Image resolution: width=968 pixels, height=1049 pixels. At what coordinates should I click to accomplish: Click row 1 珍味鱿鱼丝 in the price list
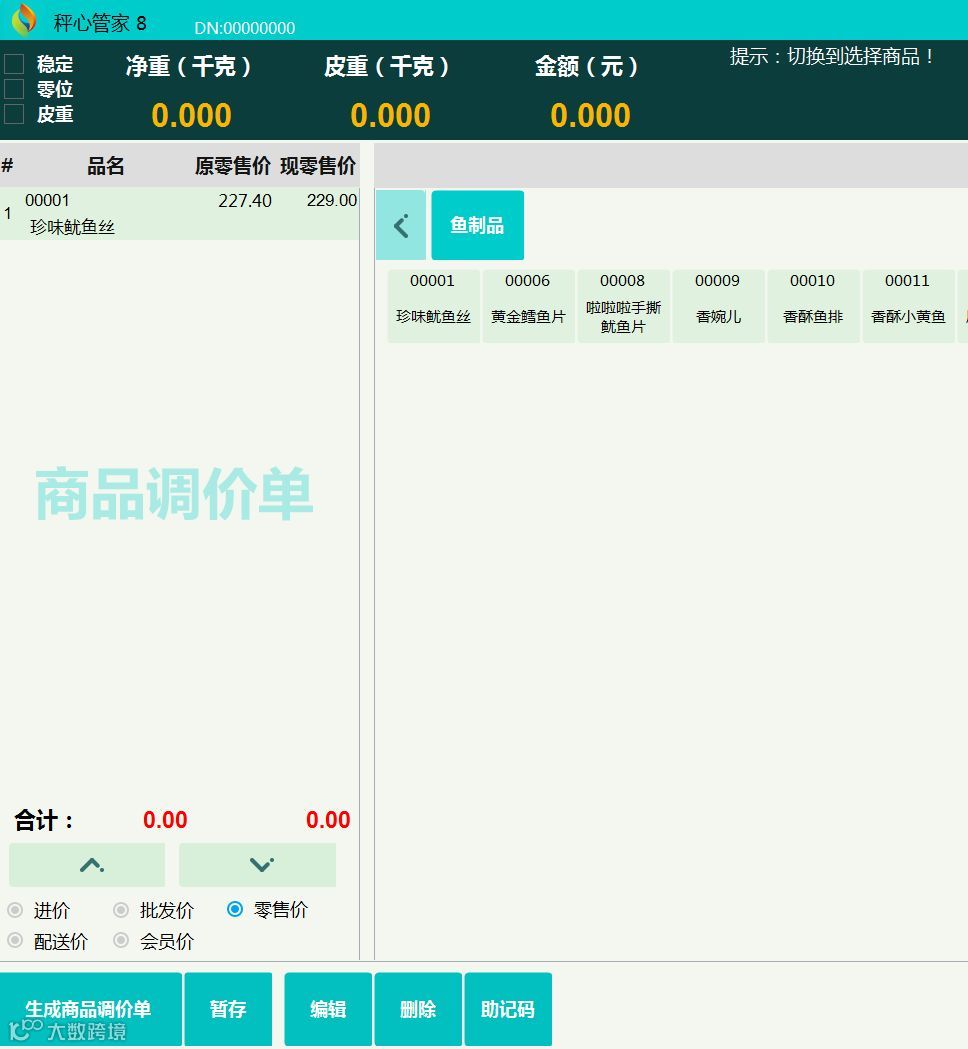tap(180, 213)
